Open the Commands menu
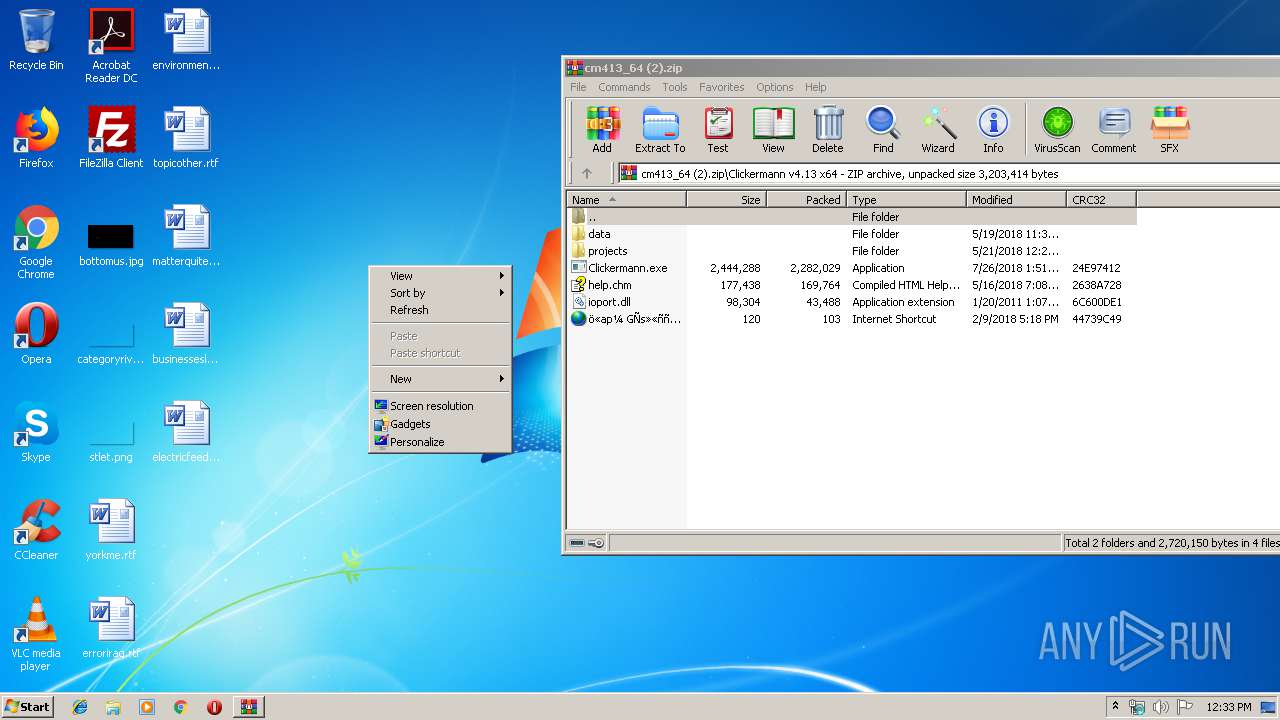Viewport: 1280px width, 720px height. click(624, 87)
